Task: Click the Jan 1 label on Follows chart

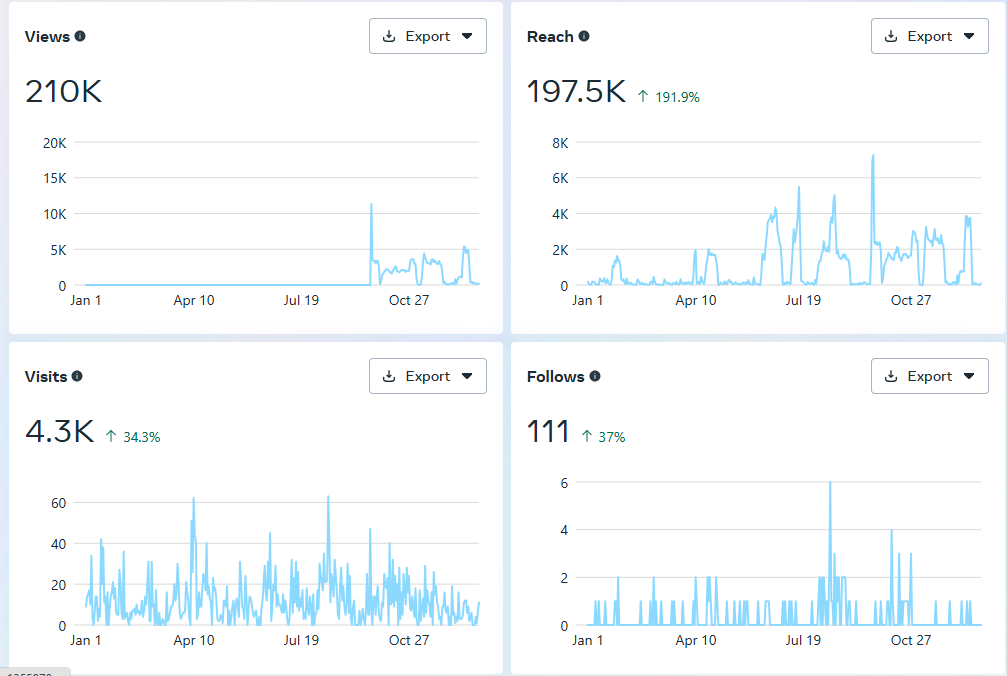Action: [588, 640]
